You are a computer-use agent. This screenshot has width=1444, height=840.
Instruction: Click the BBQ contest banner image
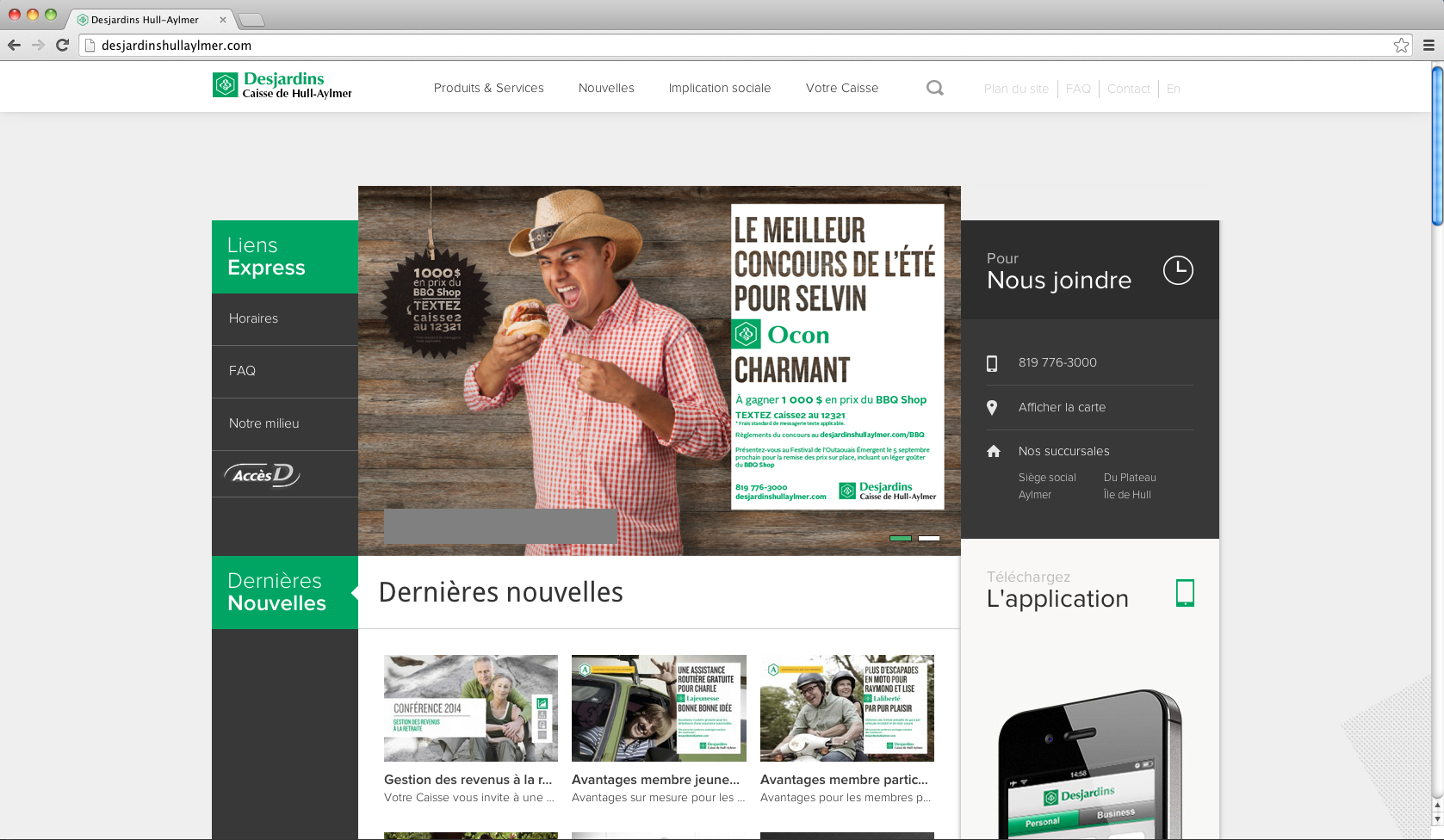tap(660, 370)
